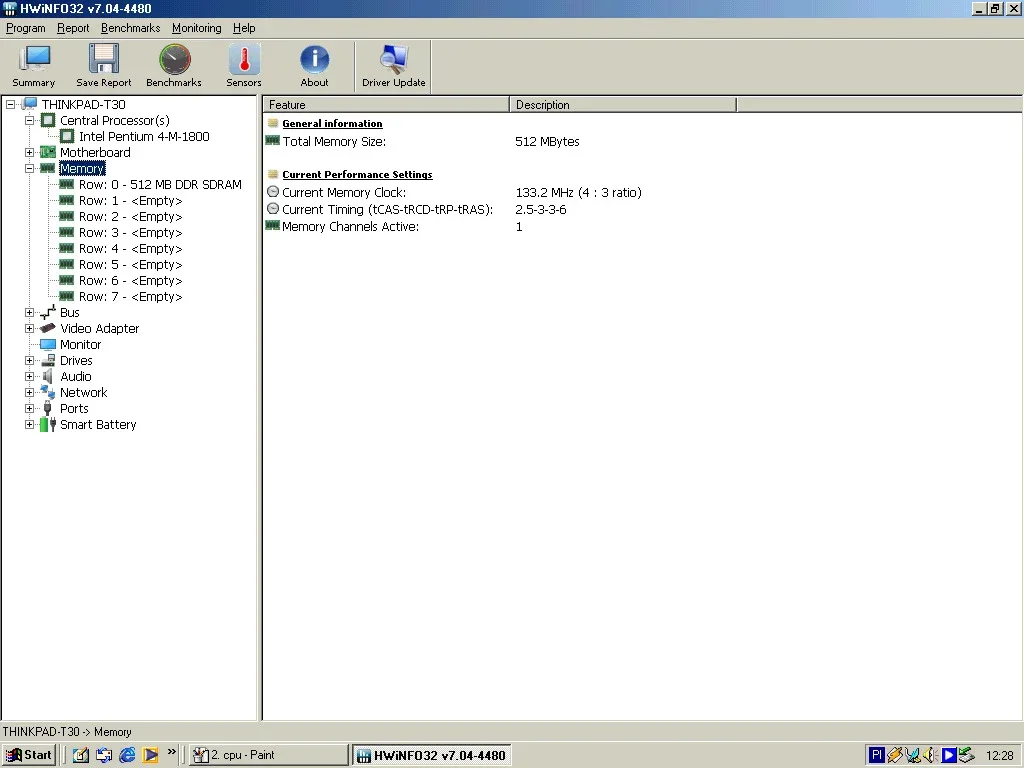
Task: Open the Help menu
Action: click(x=244, y=28)
